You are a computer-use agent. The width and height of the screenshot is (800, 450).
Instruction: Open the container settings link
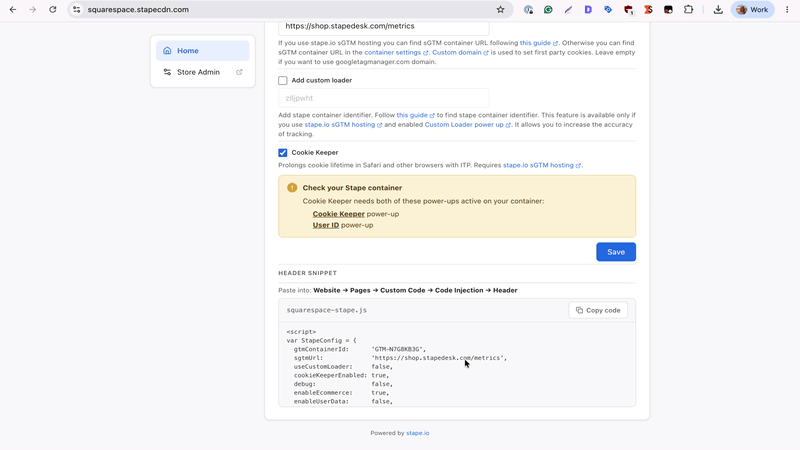point(396,52)
